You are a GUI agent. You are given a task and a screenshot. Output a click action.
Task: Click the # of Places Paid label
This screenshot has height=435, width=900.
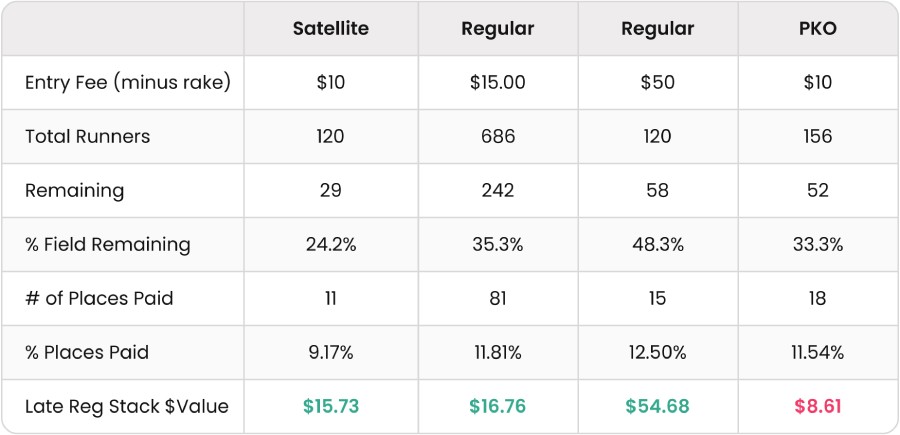(99, 298)
